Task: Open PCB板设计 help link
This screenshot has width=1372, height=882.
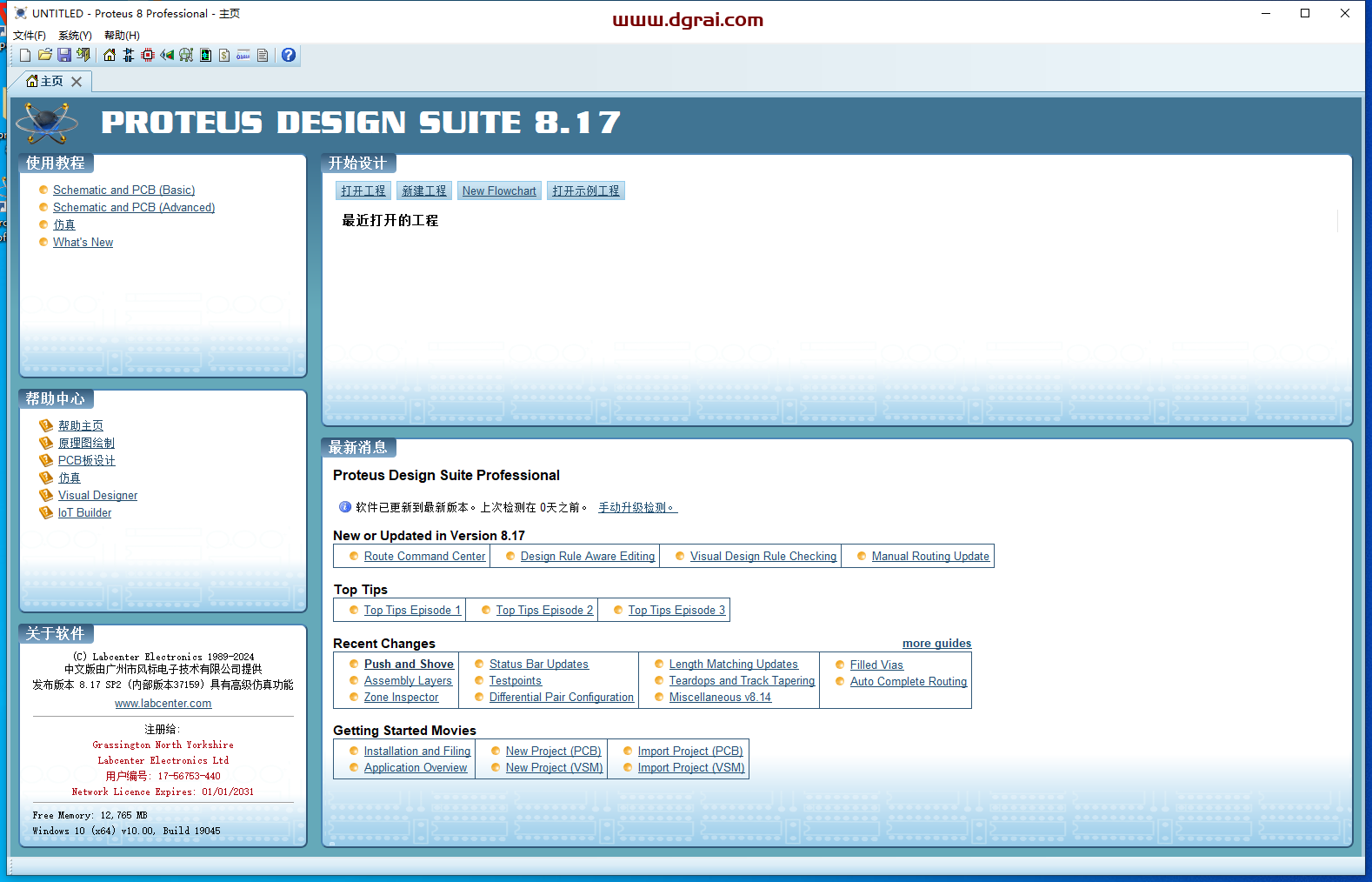Action: tap(86, 461)
